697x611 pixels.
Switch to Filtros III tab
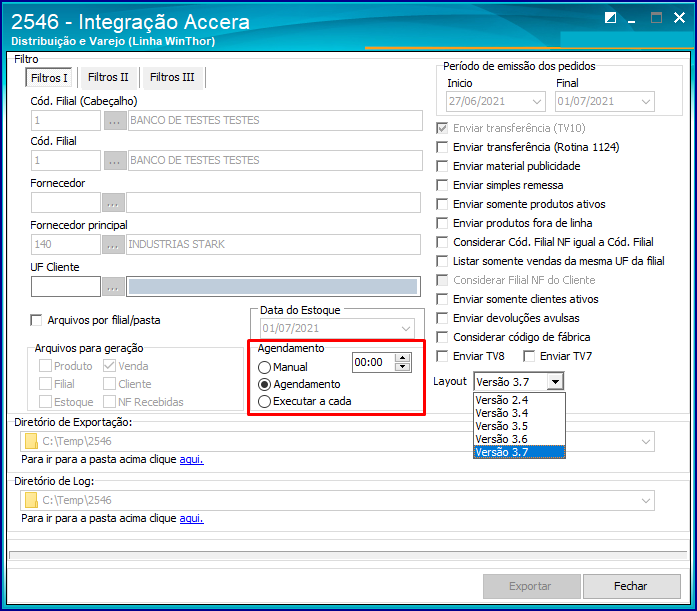click(172, 77)
